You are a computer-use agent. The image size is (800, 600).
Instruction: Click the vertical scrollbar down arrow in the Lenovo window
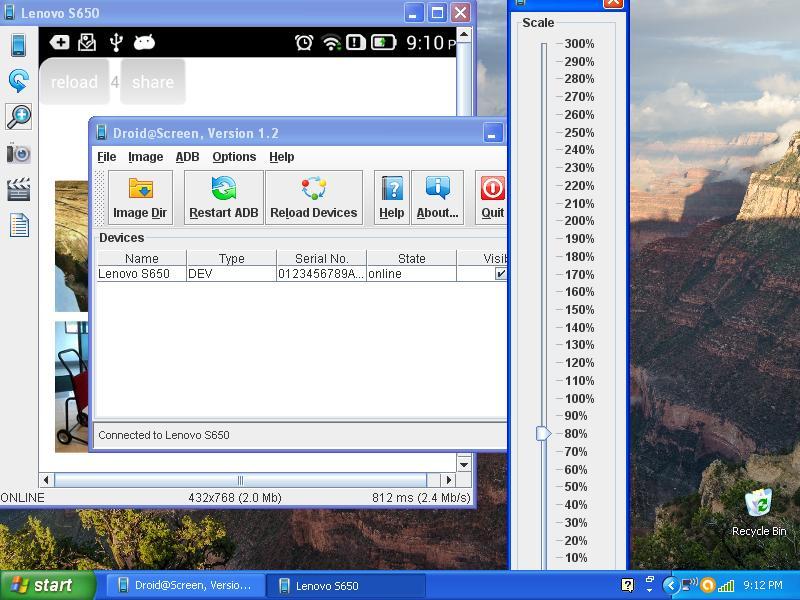(464, 464)
